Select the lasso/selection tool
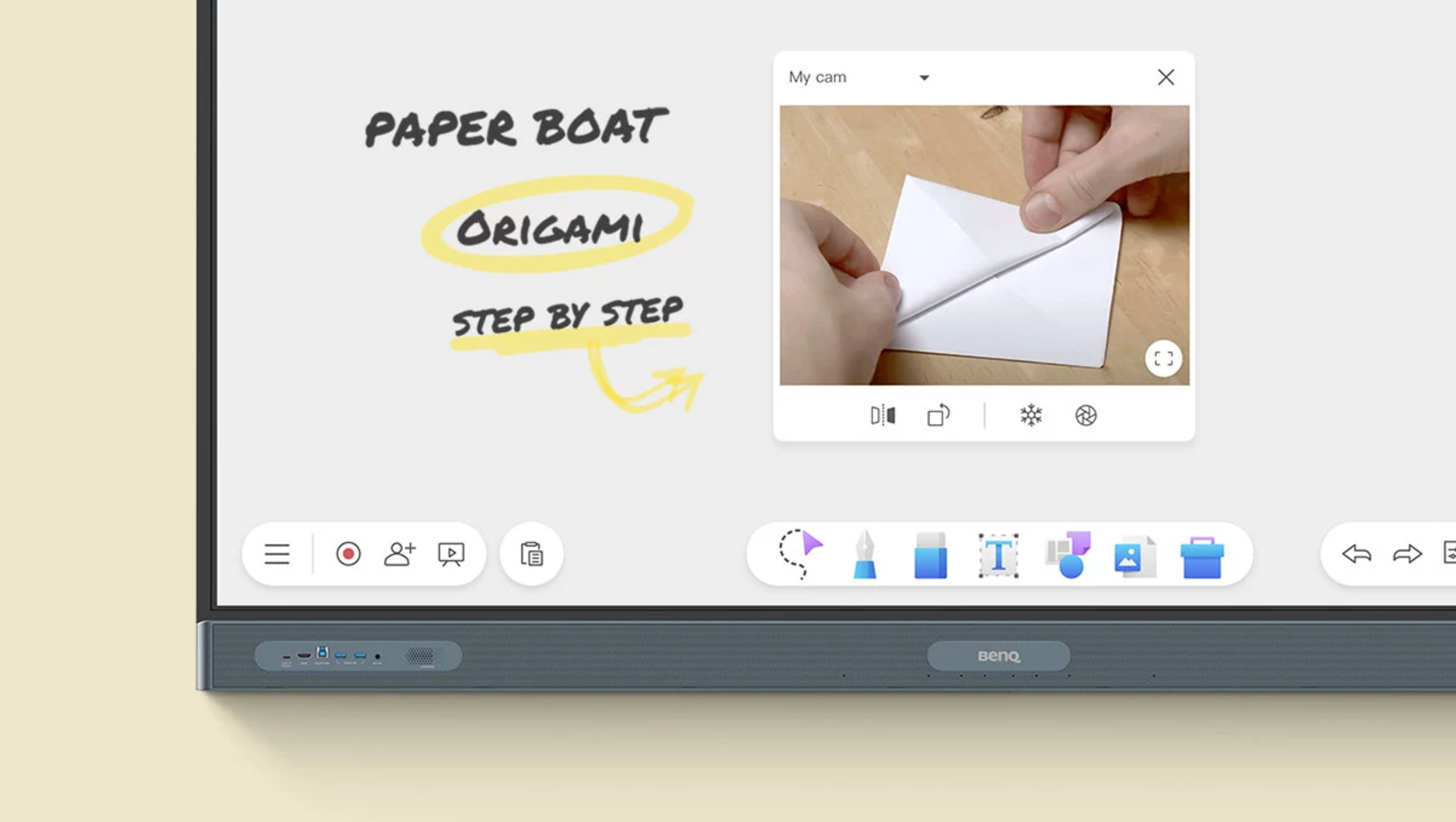 [x=800, y=554]
